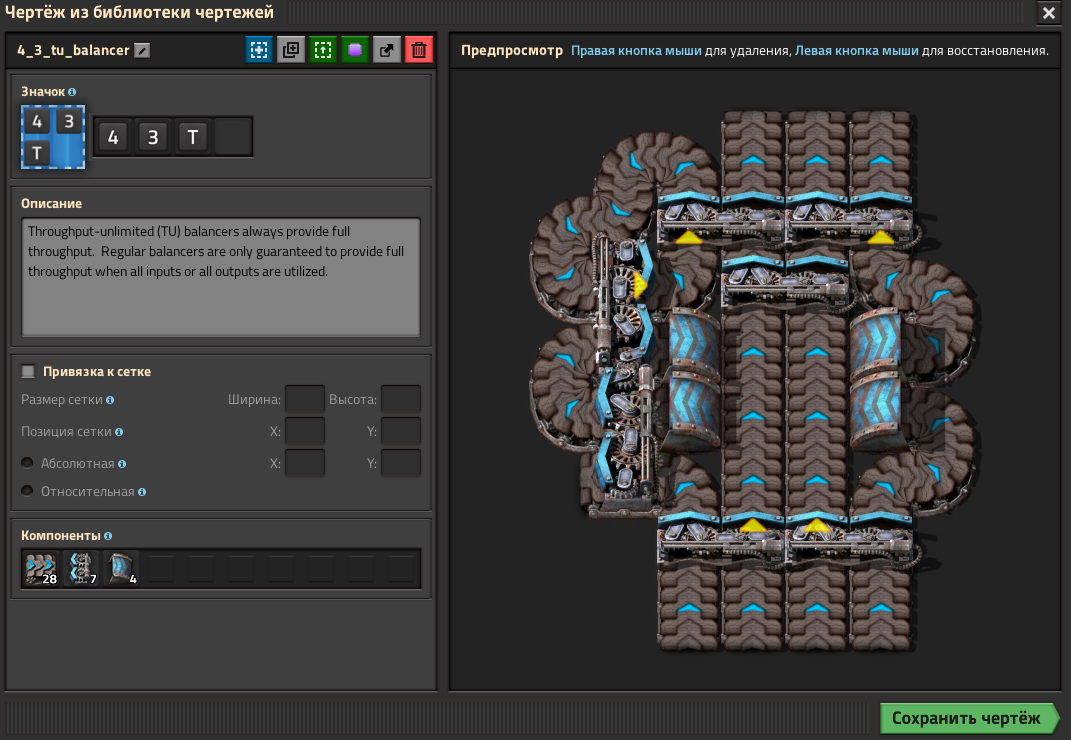Click the info icon next to Размер сетки
The image size is (1071, 740).
click(x=110, y=400)
